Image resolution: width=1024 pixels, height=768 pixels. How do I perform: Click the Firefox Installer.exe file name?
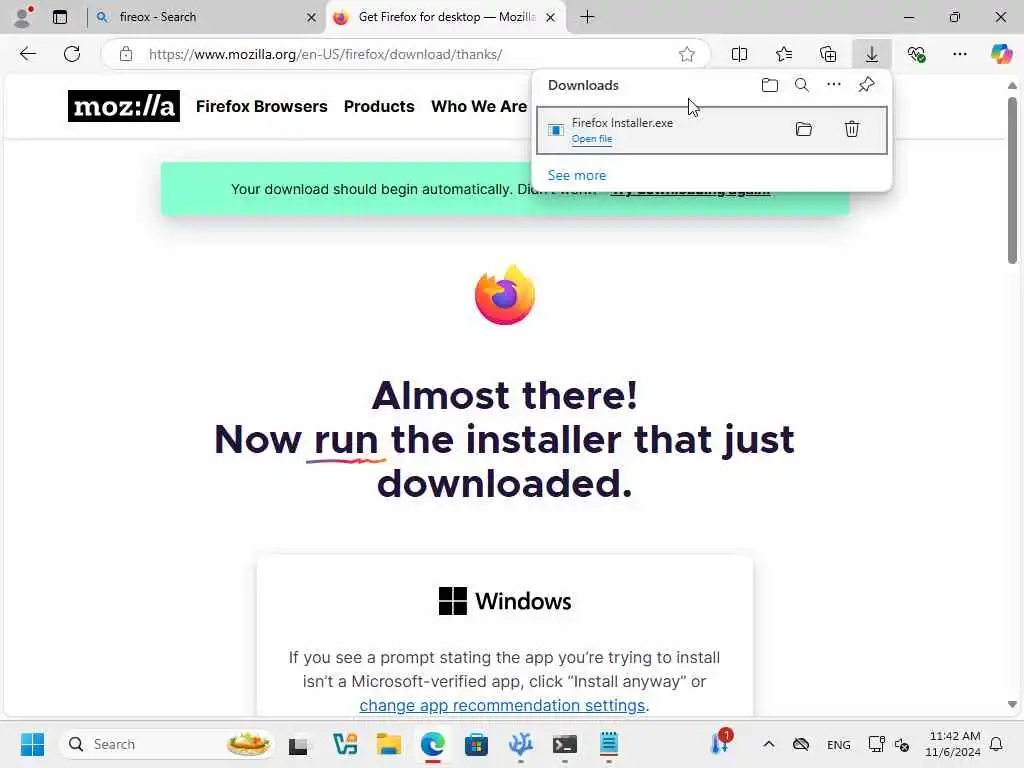tap(622, 123)
